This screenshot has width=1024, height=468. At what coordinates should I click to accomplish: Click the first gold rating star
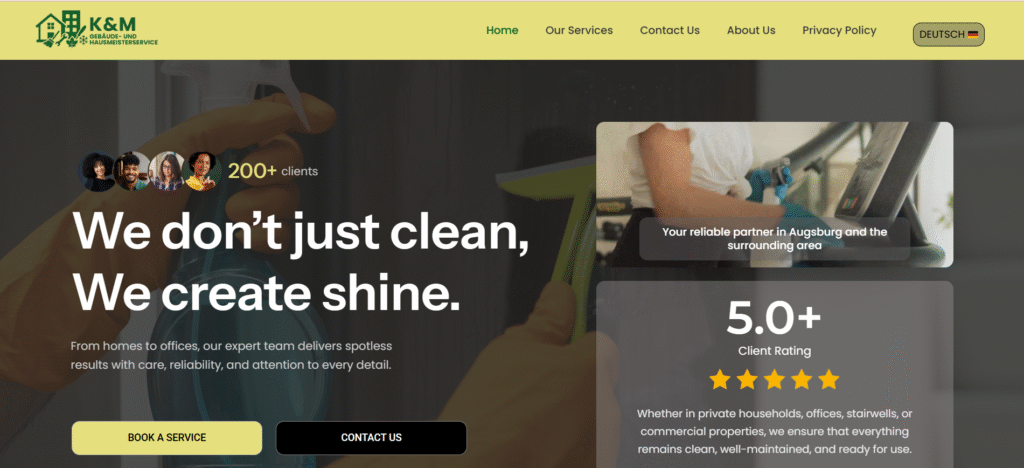[x=720, y=379]
